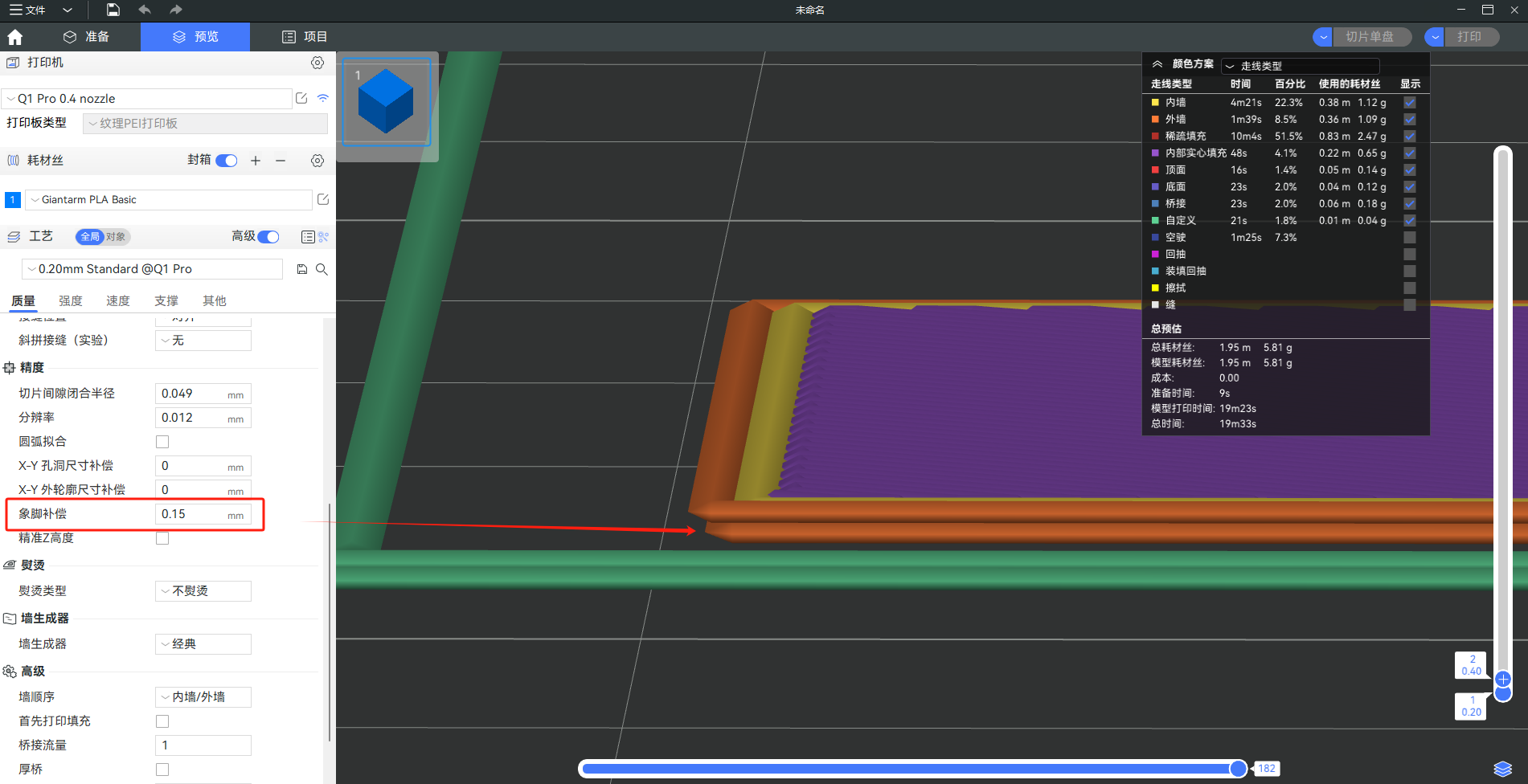
Task: Add a filament with the plus icon
Action: [256, 161]
